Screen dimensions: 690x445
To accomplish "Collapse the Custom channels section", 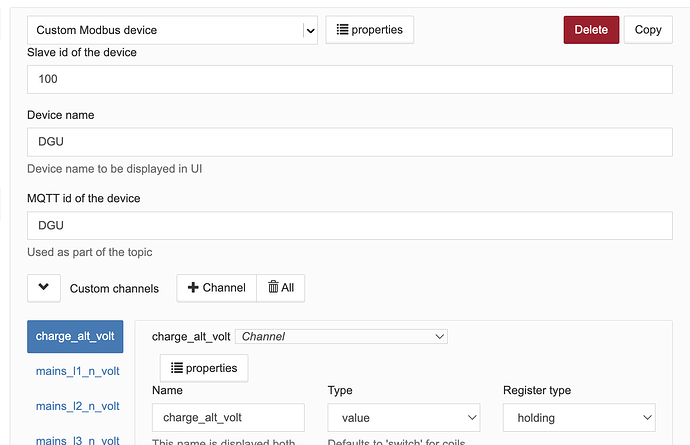I will pyautogui.click(x=44, y=288).
